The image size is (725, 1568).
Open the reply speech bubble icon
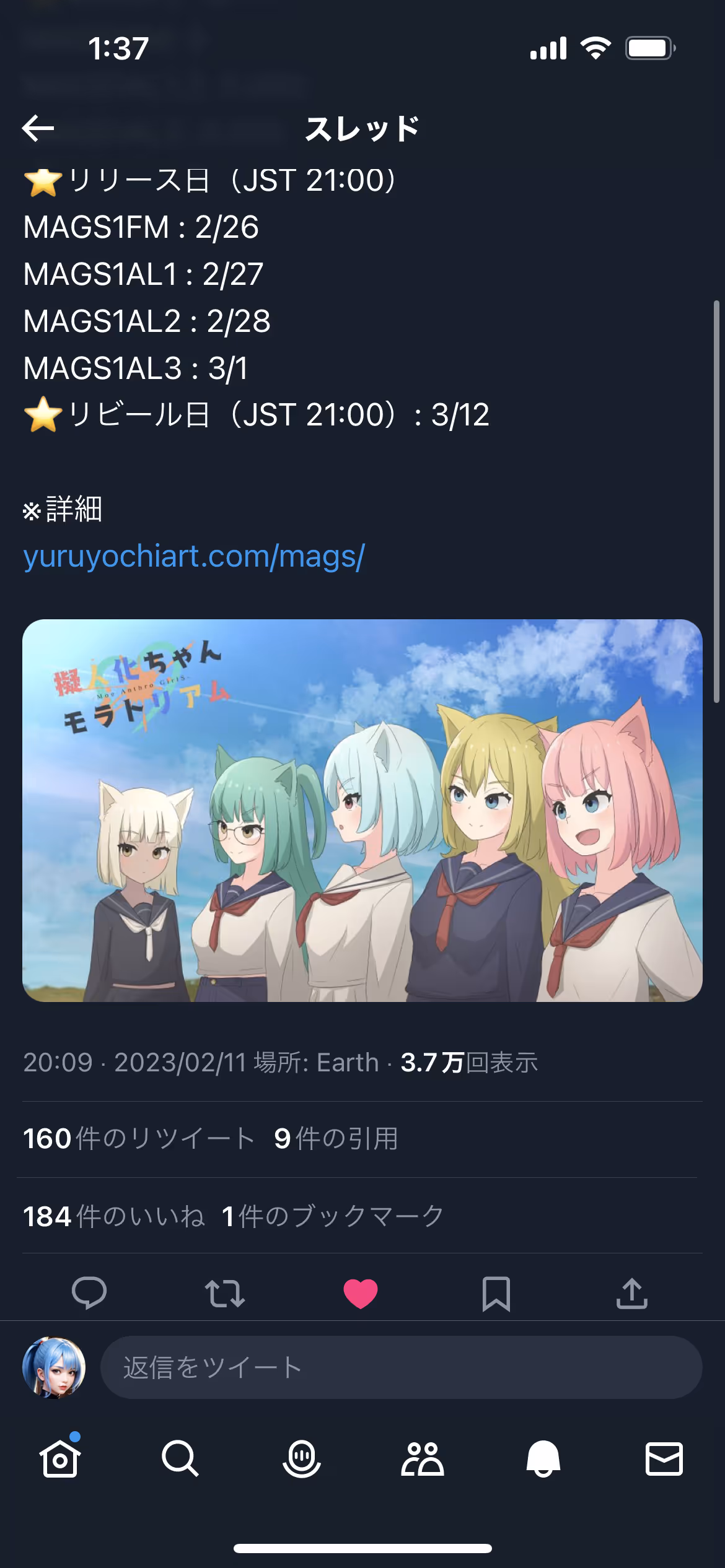click(x=89, y=1294)
